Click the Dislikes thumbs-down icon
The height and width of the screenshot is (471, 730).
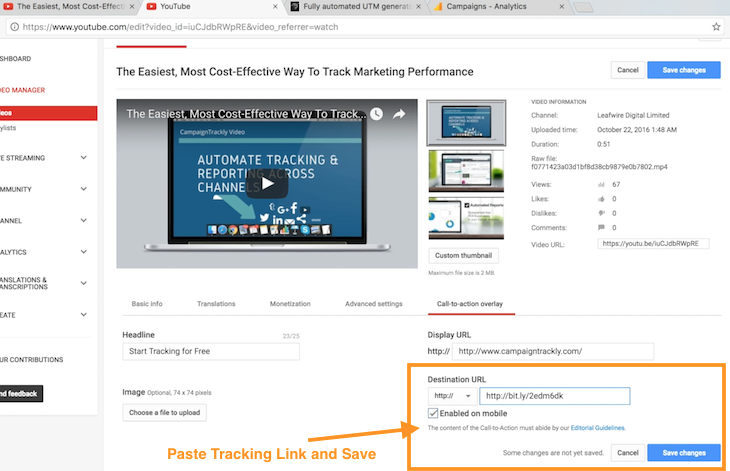[601, 213]
